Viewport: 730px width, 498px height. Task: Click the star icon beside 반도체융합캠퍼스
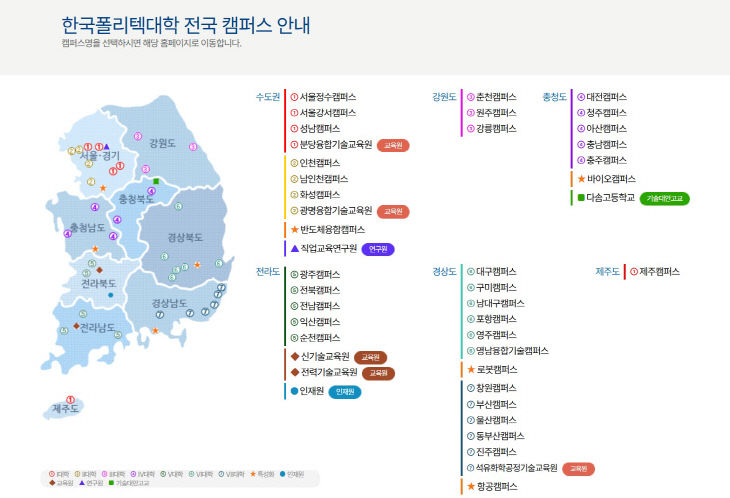(294, 229)
